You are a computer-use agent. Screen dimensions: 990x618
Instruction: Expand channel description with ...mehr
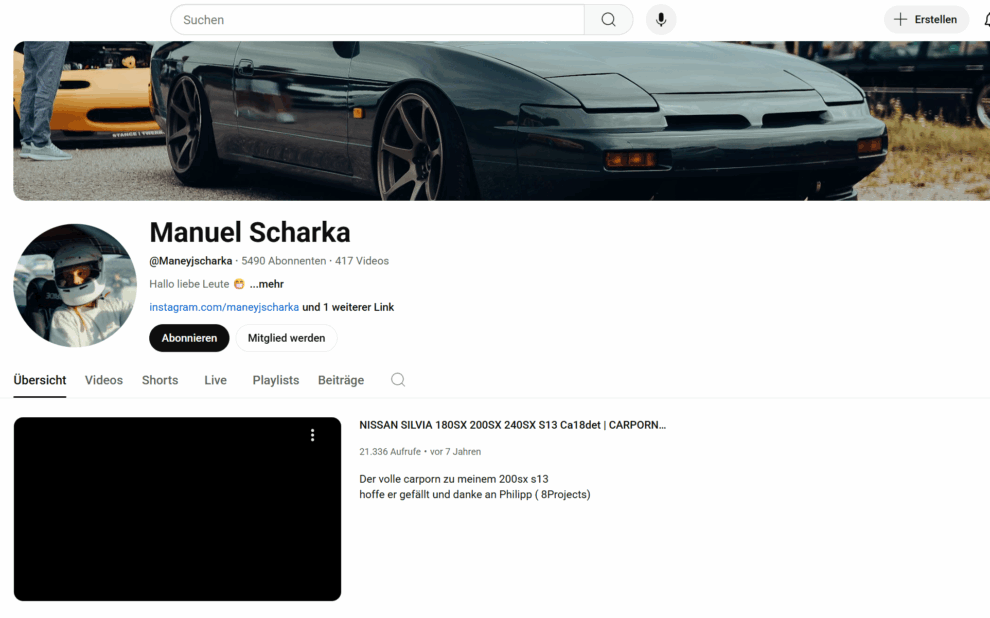[266, 284]
